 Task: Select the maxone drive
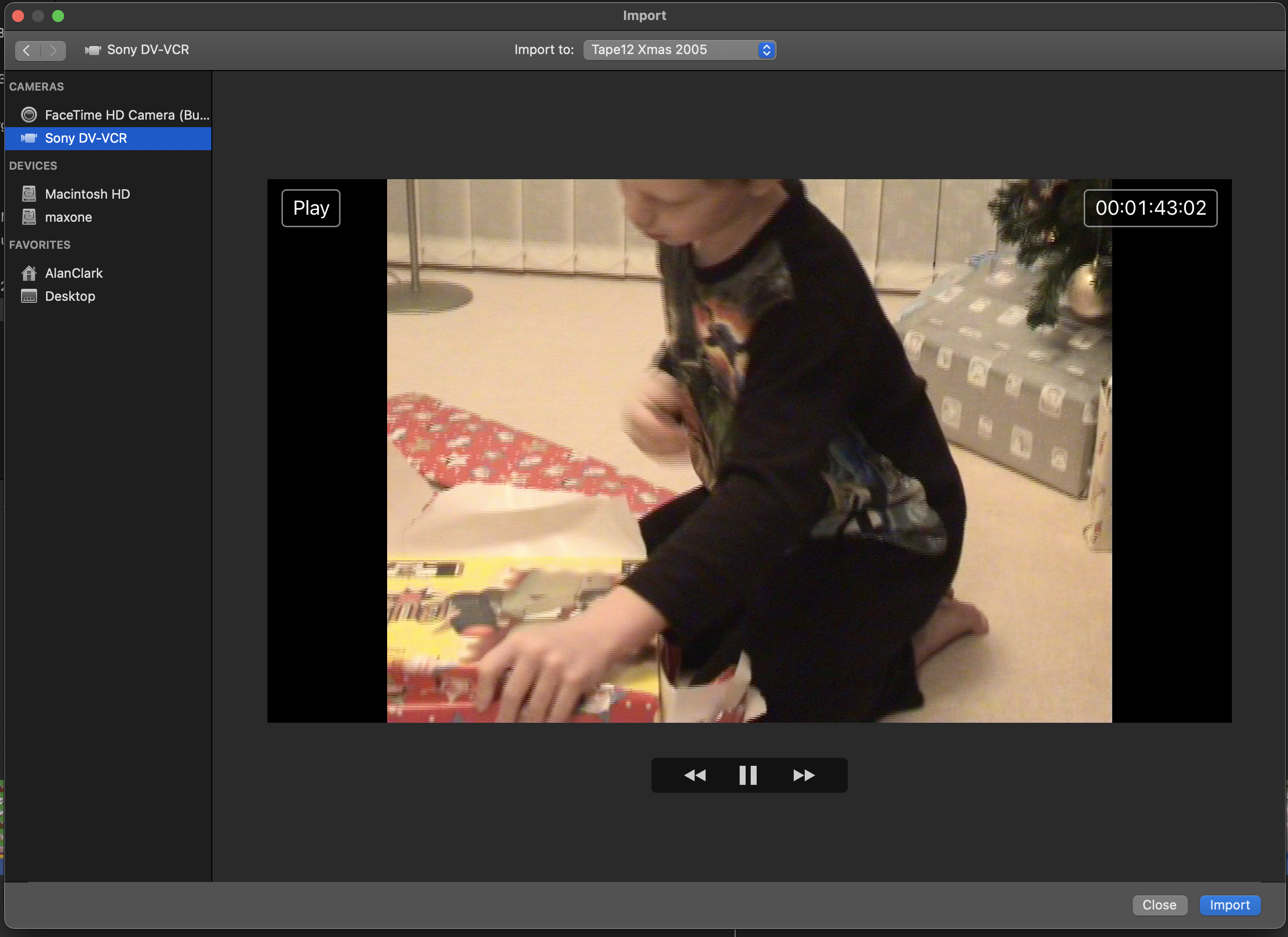(x=68, y=217)
